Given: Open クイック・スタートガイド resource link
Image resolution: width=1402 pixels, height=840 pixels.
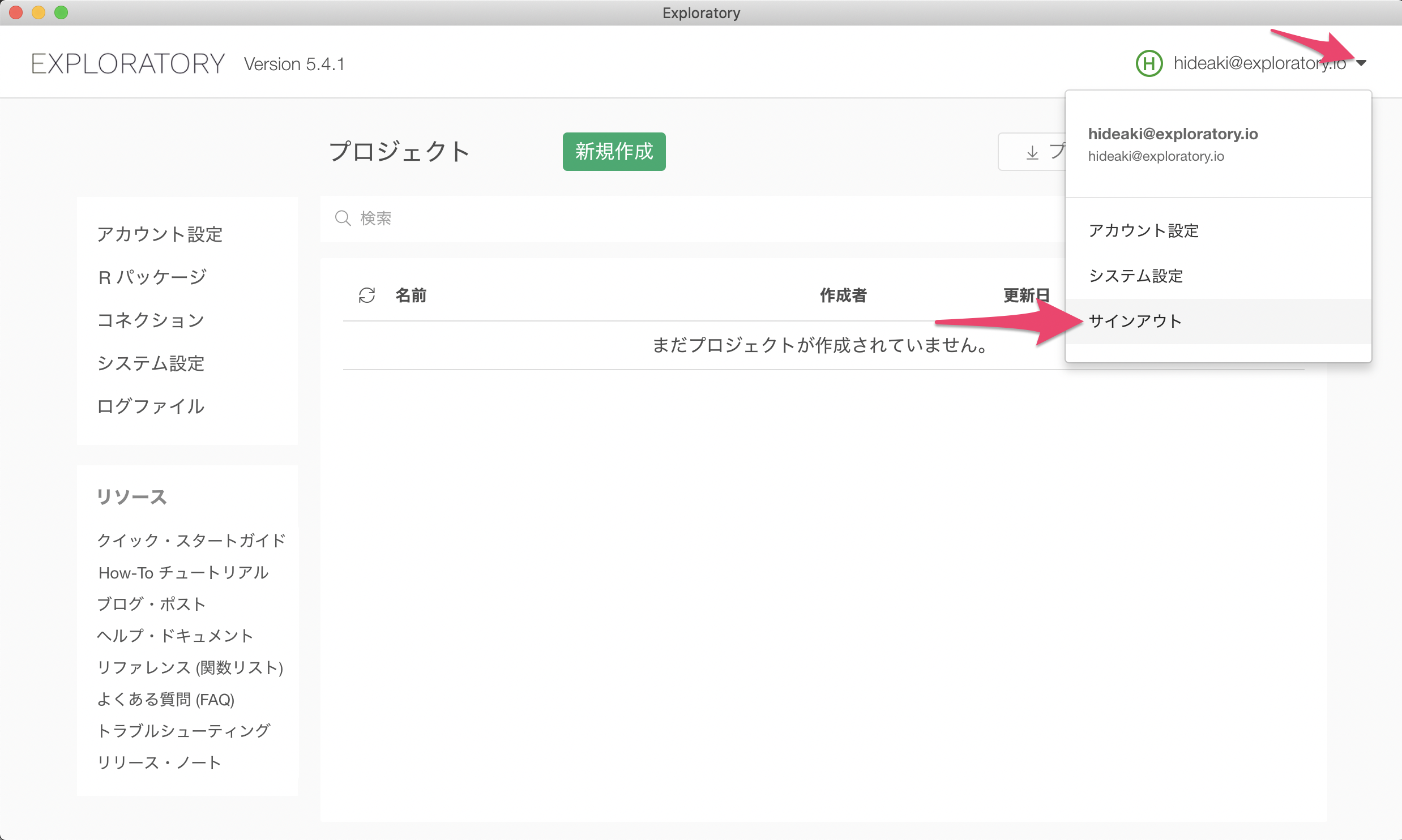Looking at the screenshot, I should [191, 541].
